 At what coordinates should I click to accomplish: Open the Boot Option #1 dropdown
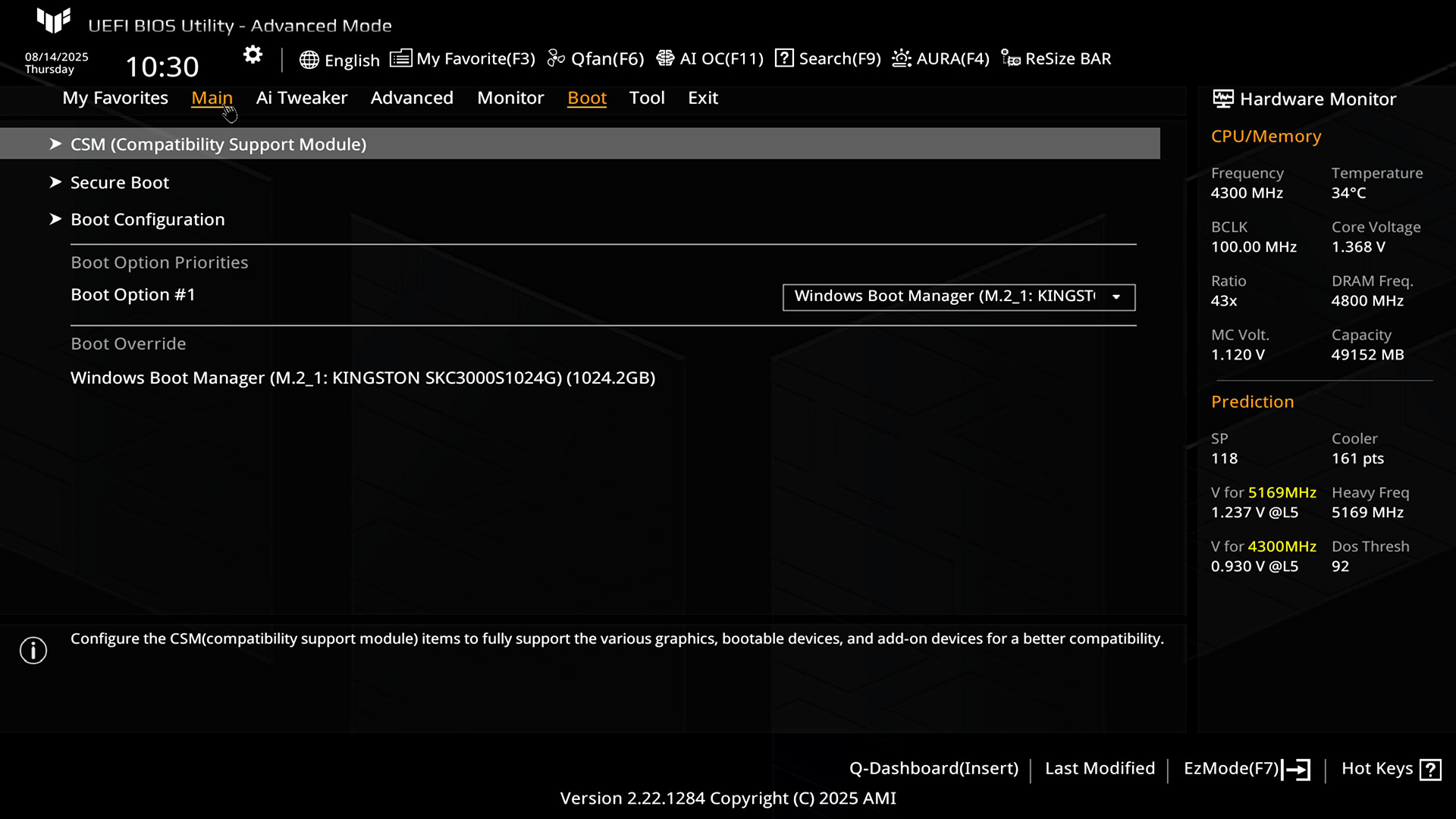[959, 297]
